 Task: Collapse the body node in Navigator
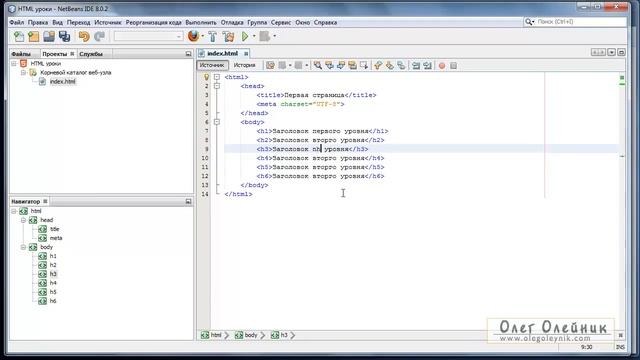(x=23, y=247)
